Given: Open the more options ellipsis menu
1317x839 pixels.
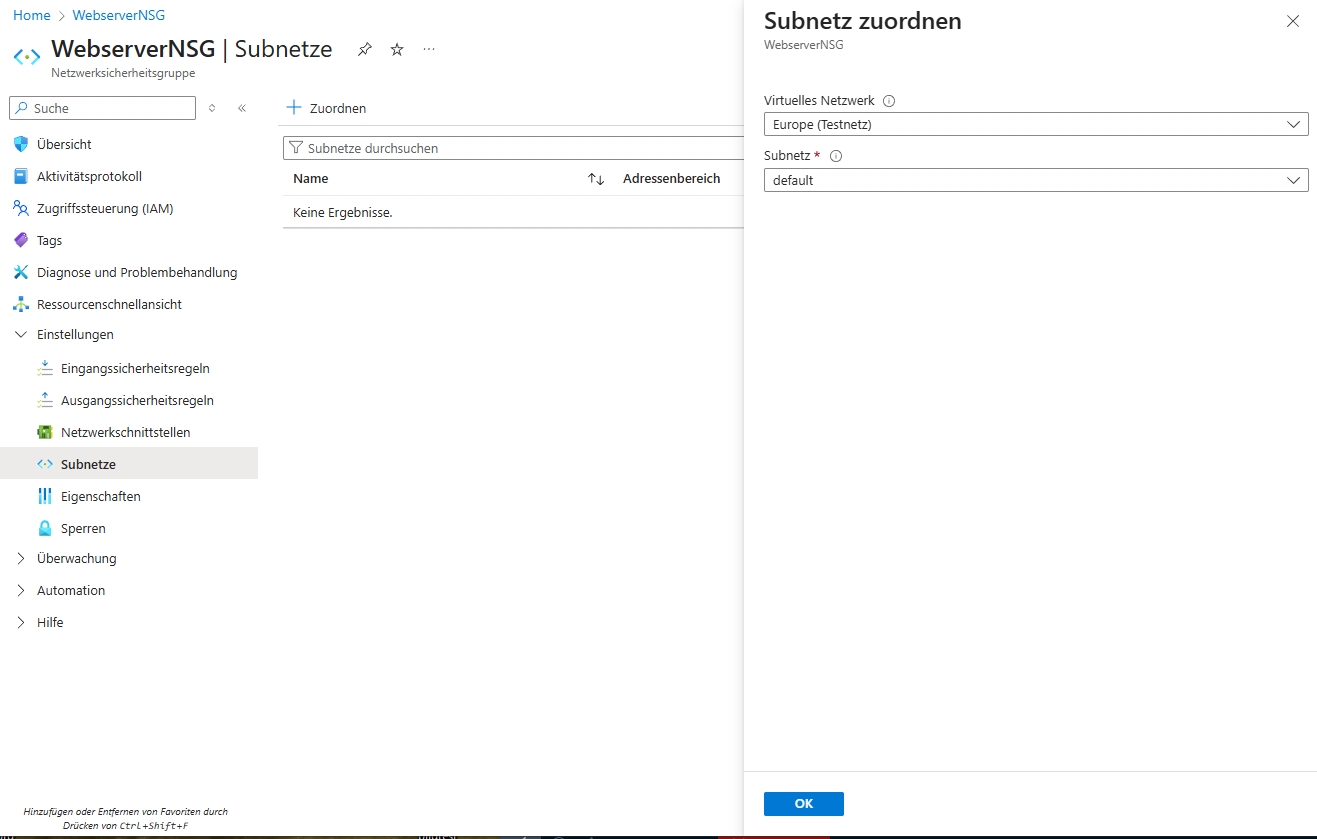Looking at the screenshot, I should pyautogui.click(x=429, y=49).
